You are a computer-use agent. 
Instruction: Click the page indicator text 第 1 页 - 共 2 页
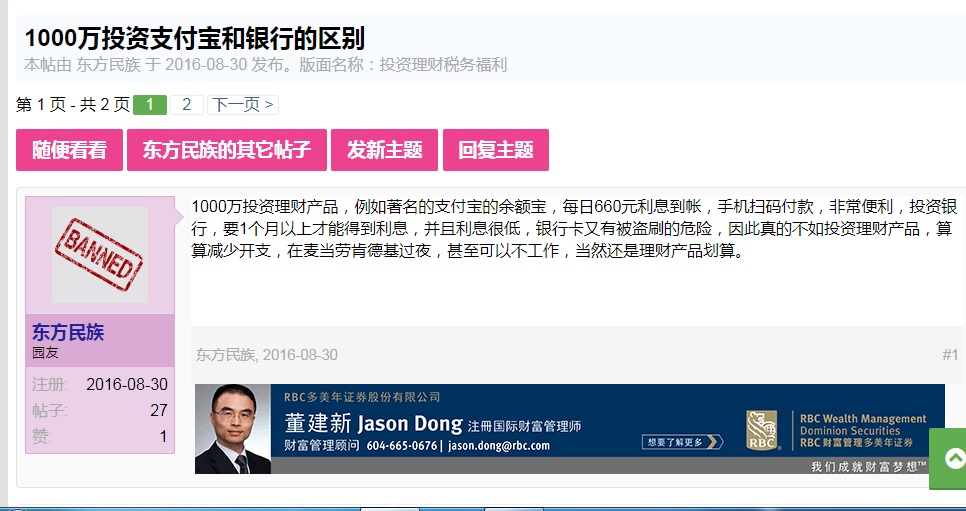(x=73, y=105)
